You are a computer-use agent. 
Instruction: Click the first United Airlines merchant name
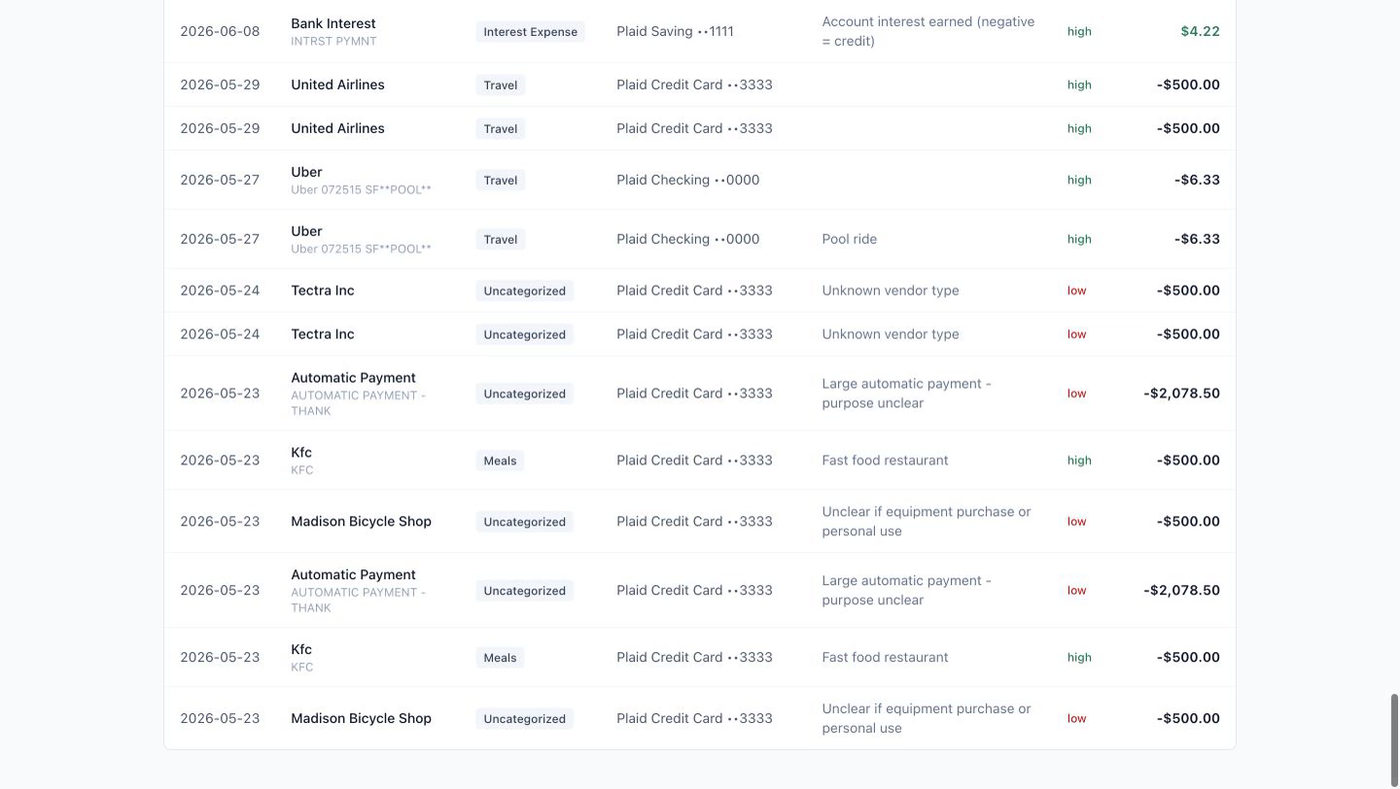tap(337, 84)
